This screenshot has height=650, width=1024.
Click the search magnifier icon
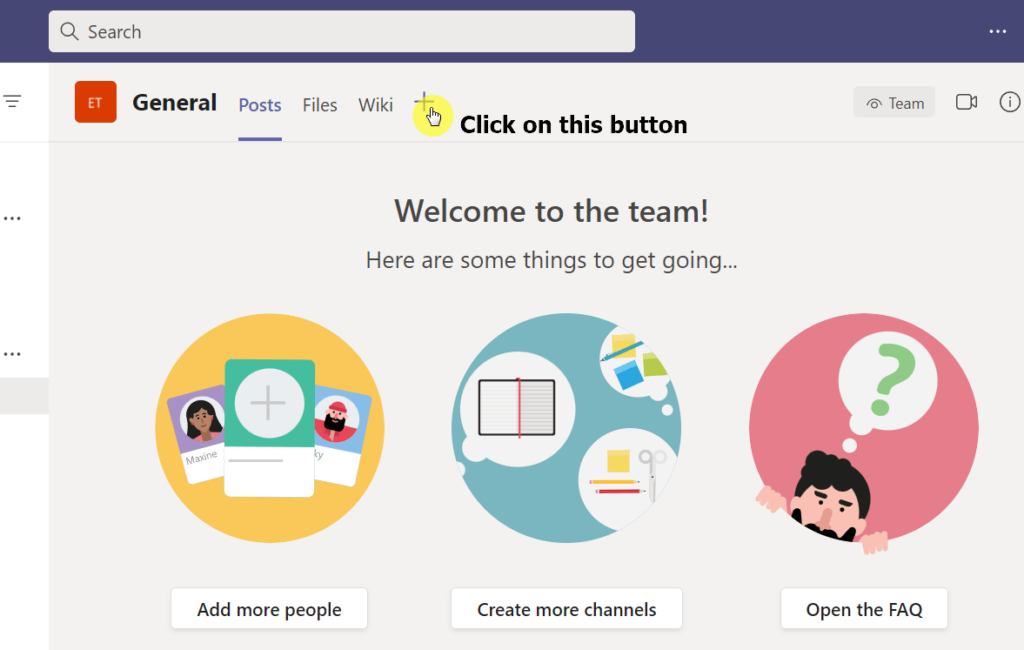click(69, 31)
